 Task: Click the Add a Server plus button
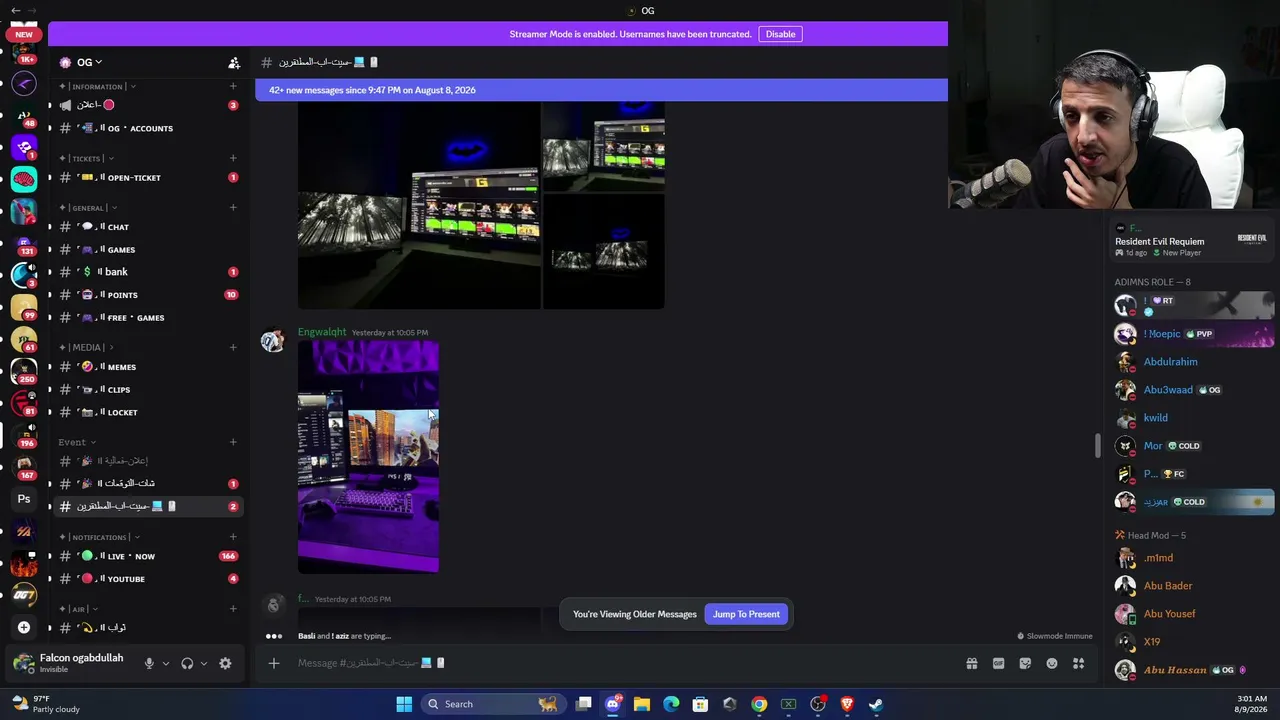click(24, 627)
